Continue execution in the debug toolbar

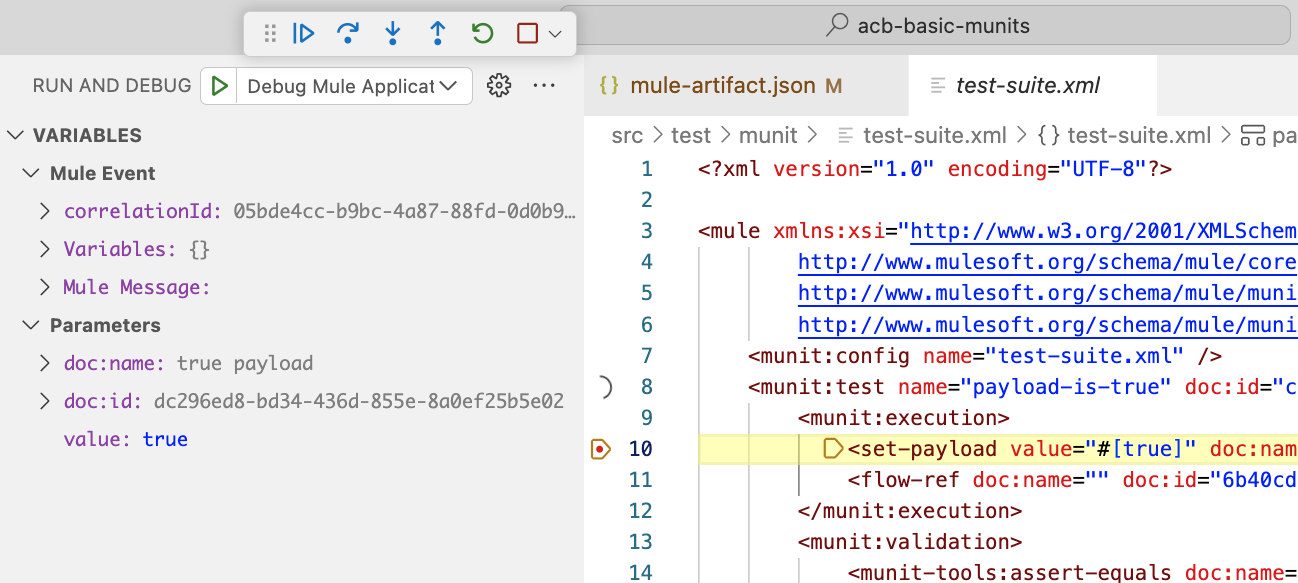pos(304,33)
